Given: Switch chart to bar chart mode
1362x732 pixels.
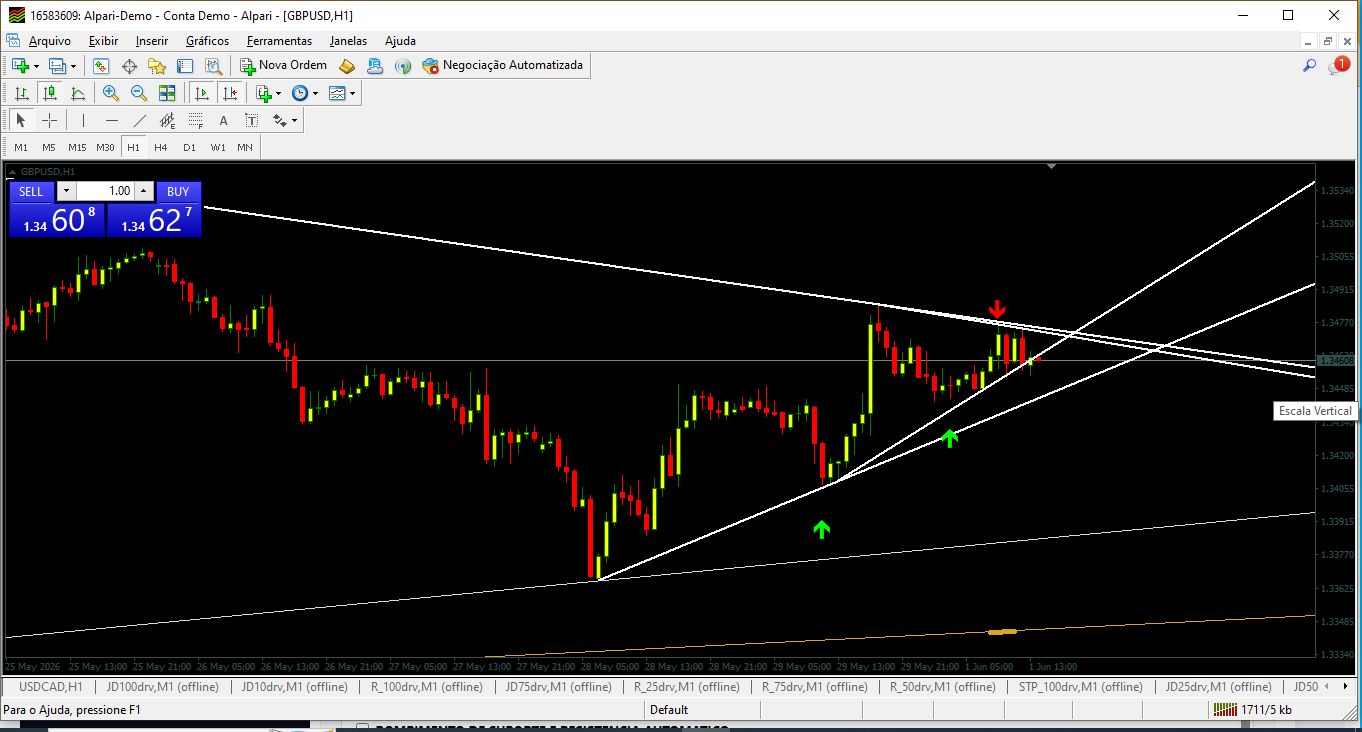Looking at the screenshot, I should [x=21, y=93].
